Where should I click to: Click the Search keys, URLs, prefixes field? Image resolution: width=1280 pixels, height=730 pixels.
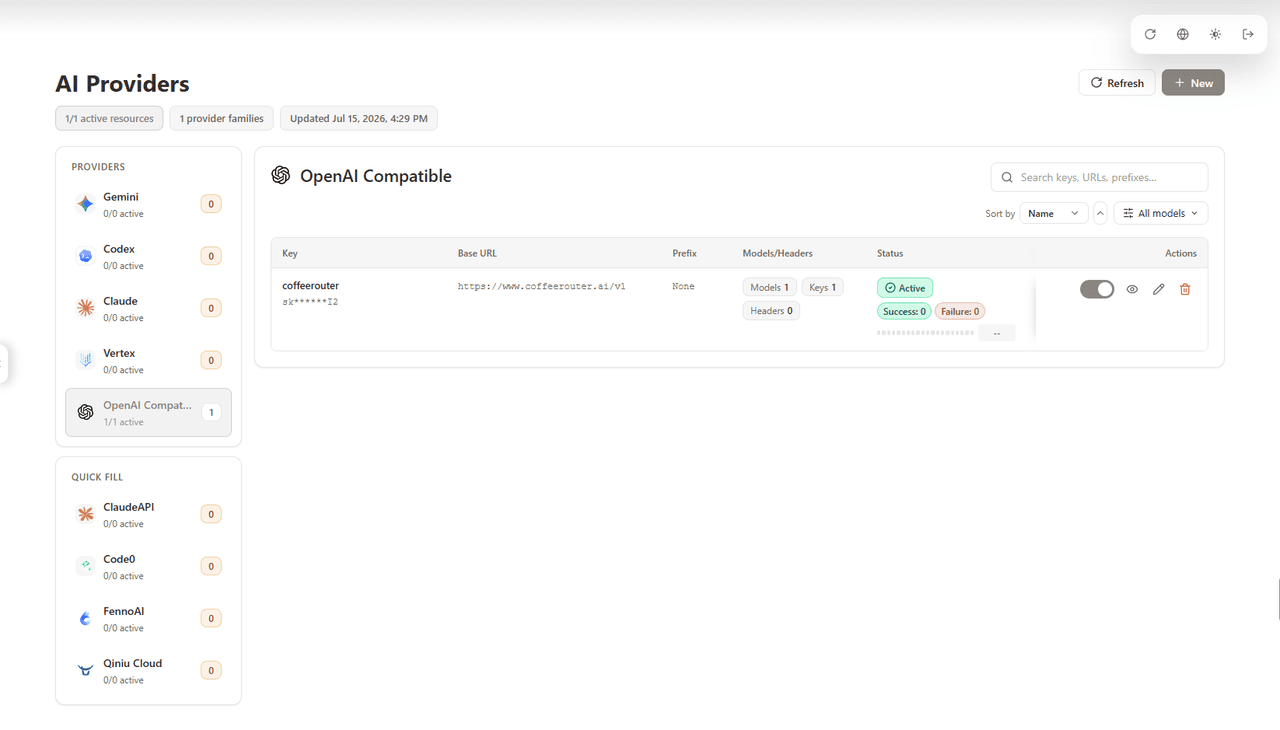(x=1099, y=177)
